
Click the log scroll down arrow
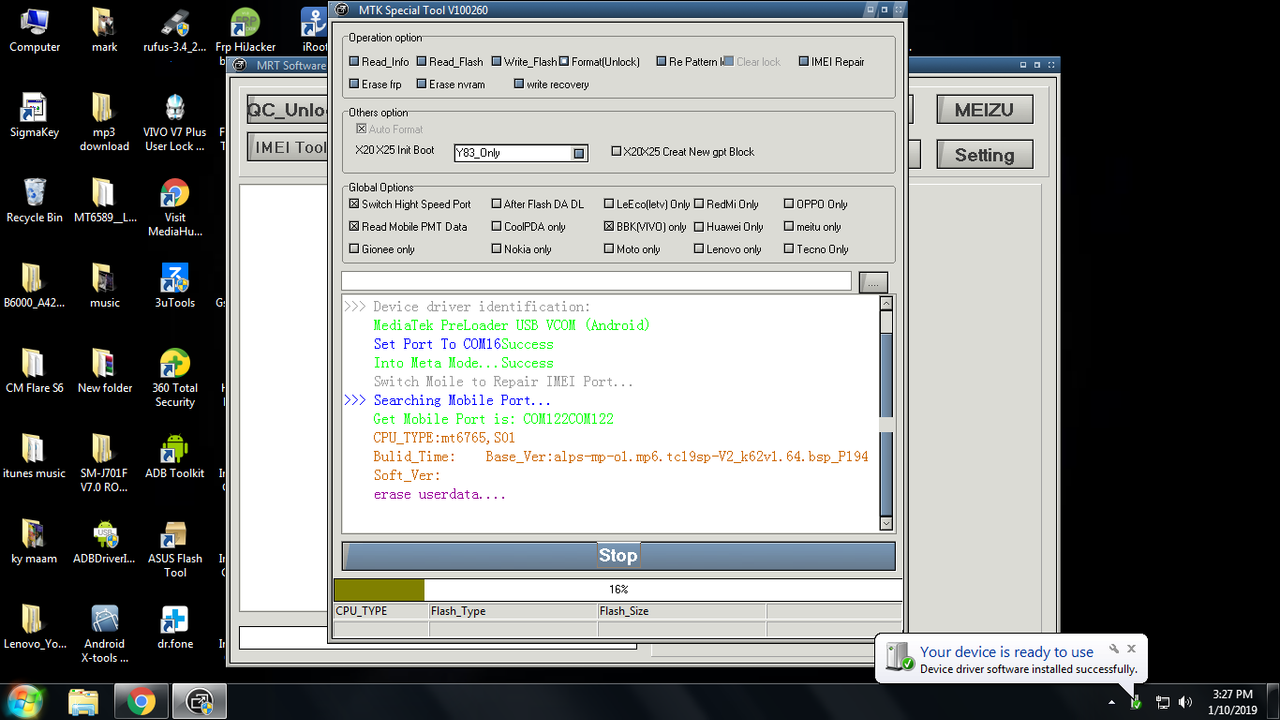click(x=886, y=523)
